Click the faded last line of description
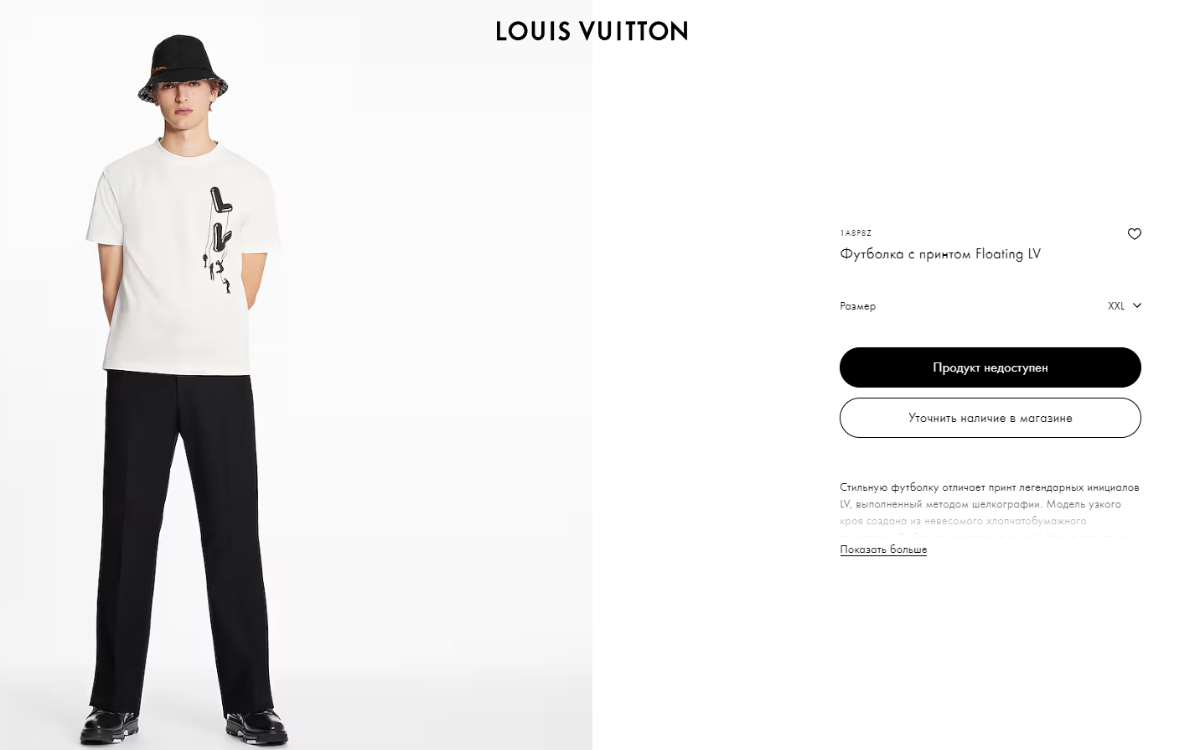The image size is (1200, 750). [990, 537]
